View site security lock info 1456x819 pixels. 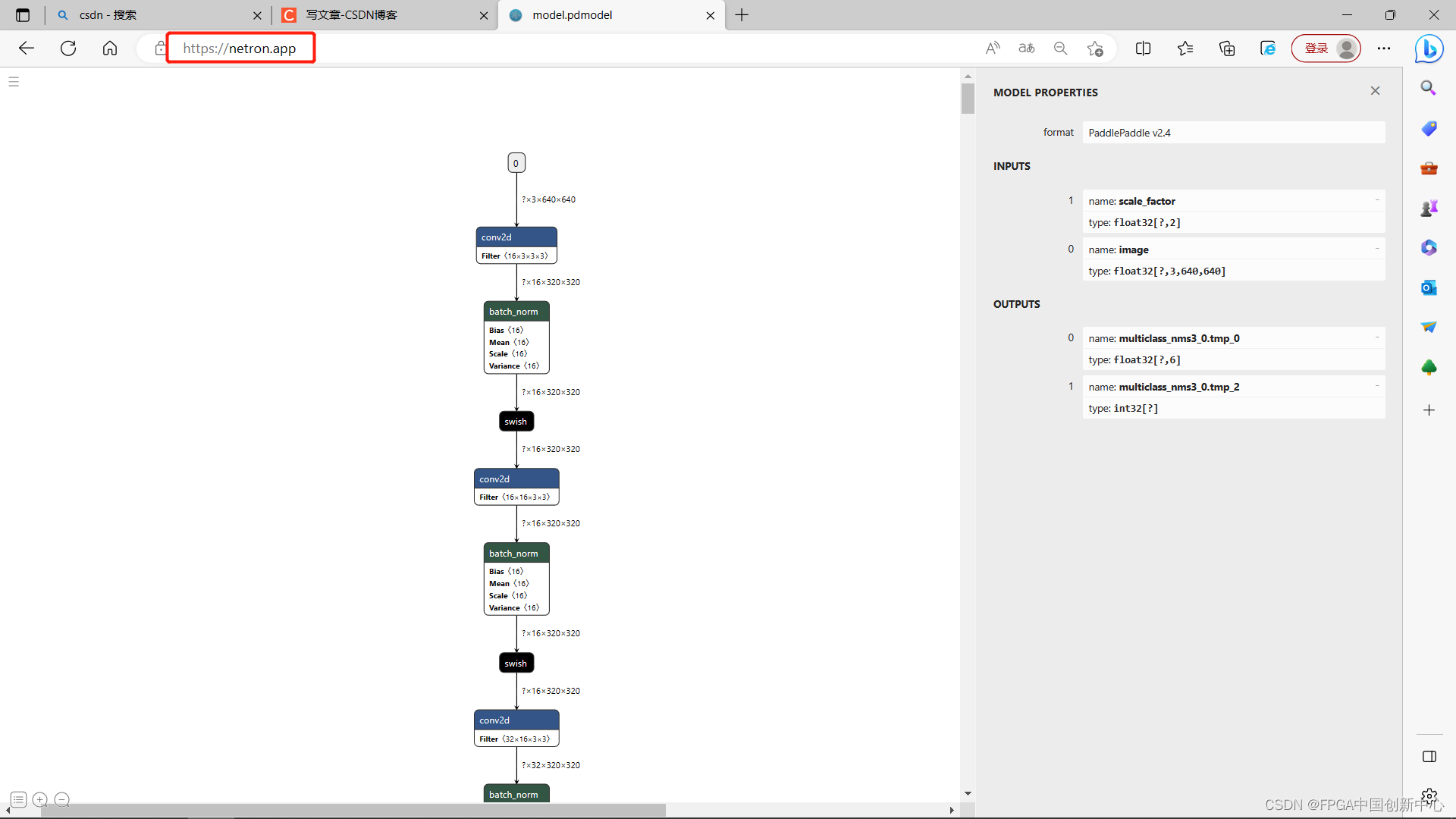click(x=160, y=49)
